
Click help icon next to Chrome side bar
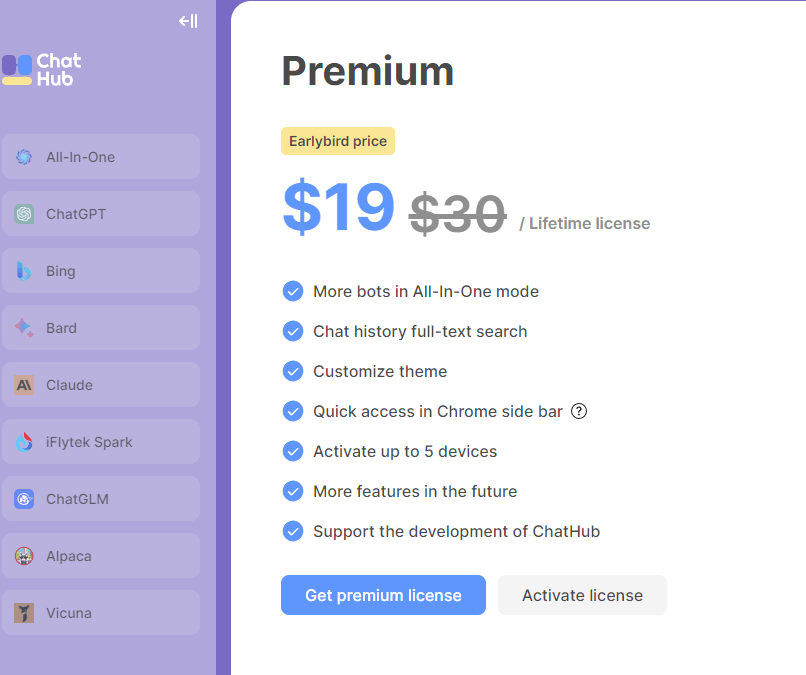click(579, 411)
